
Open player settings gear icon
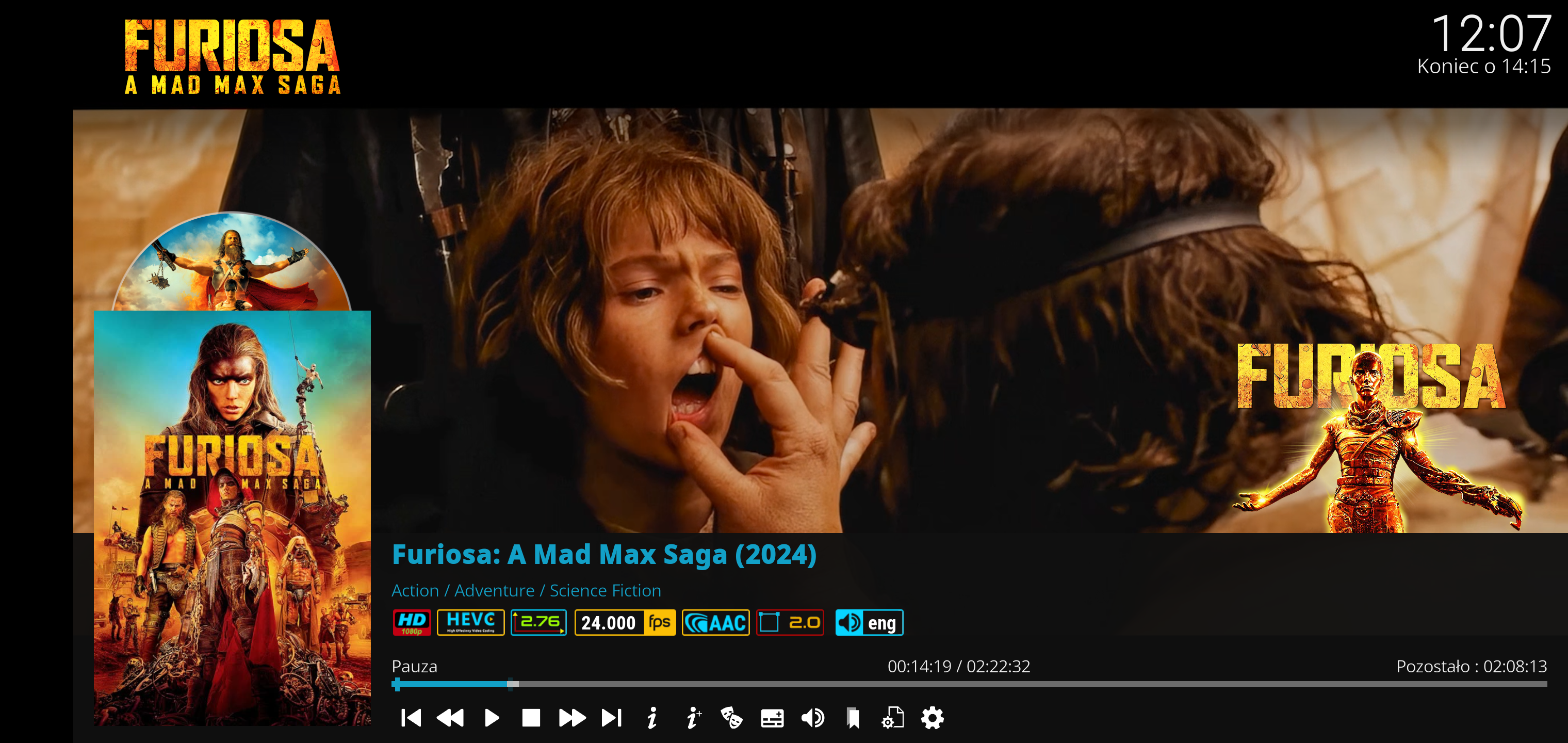click(933, 718)
